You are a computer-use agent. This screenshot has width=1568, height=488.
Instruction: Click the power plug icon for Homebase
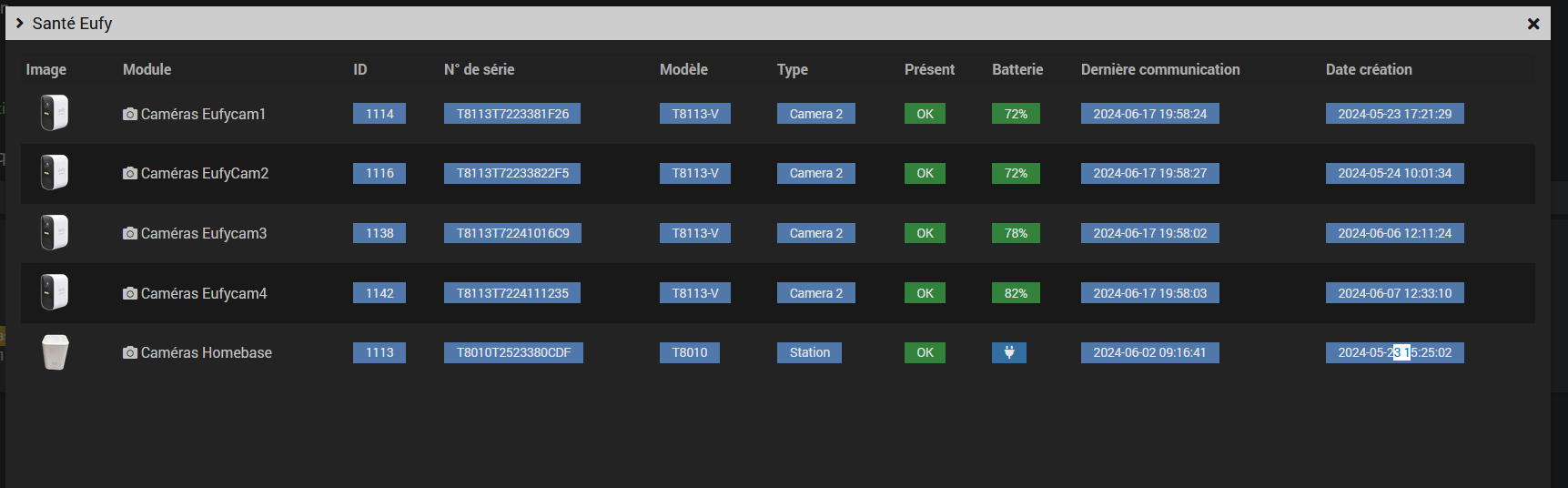(1009, 352)
